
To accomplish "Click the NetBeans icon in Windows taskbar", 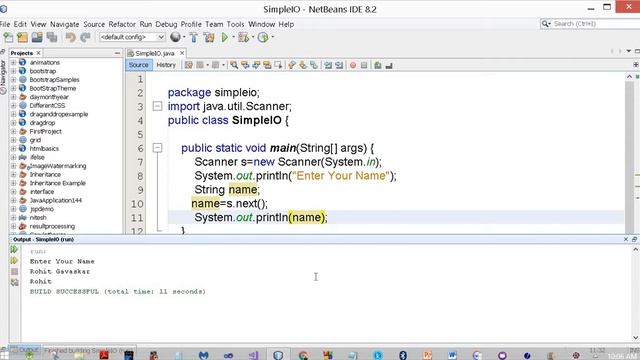I will pyautogui.click(x=278, y=355).
